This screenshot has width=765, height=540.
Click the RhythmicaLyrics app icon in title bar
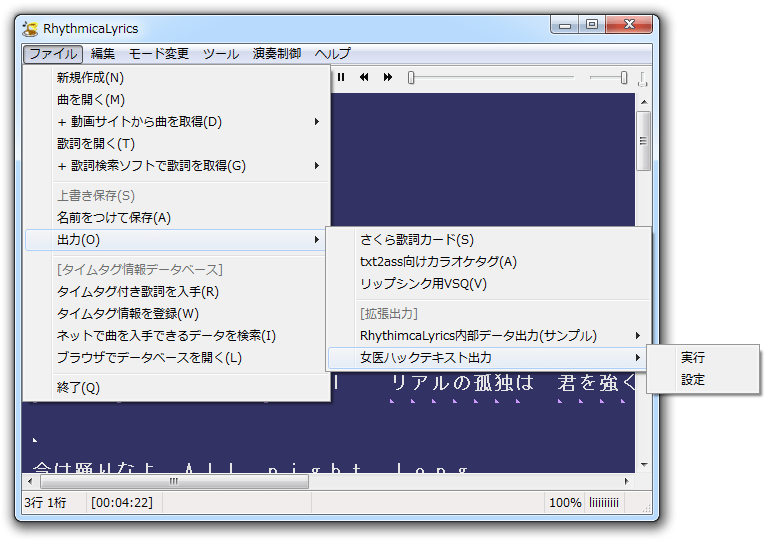[30, 29]
